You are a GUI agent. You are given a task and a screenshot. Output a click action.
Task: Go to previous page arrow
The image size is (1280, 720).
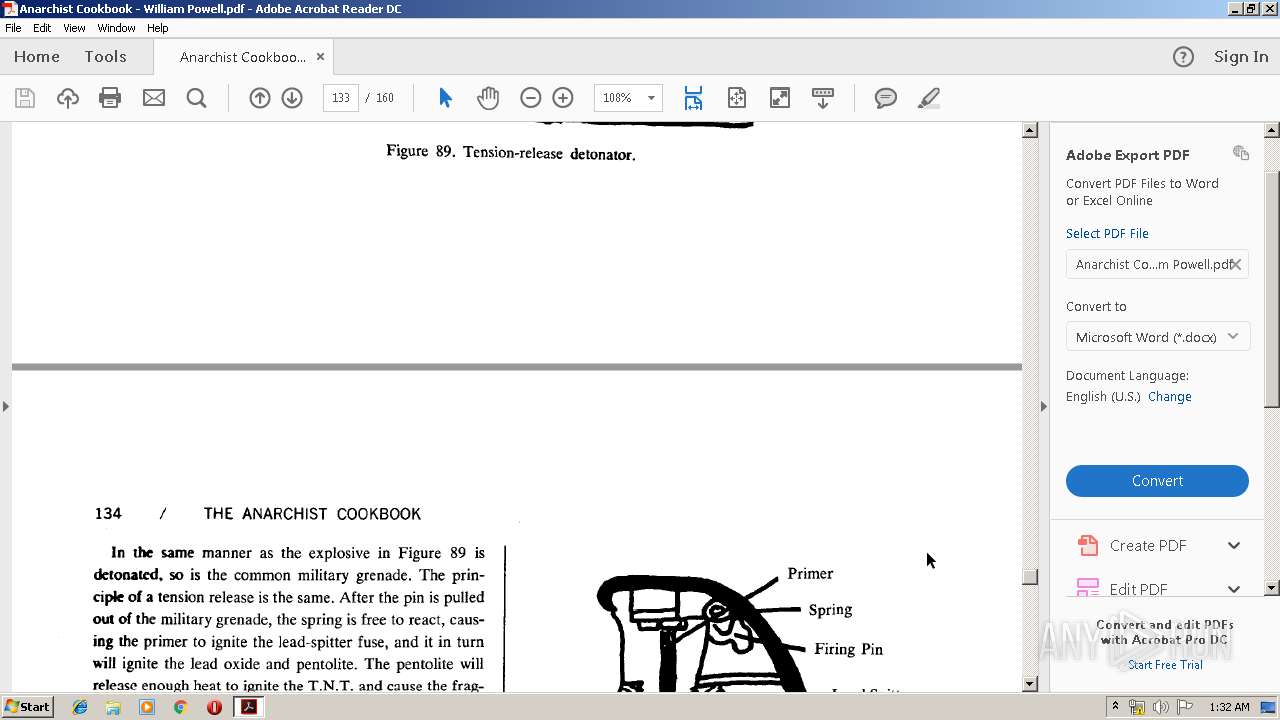pyautogui.click(x=260, y=98)
